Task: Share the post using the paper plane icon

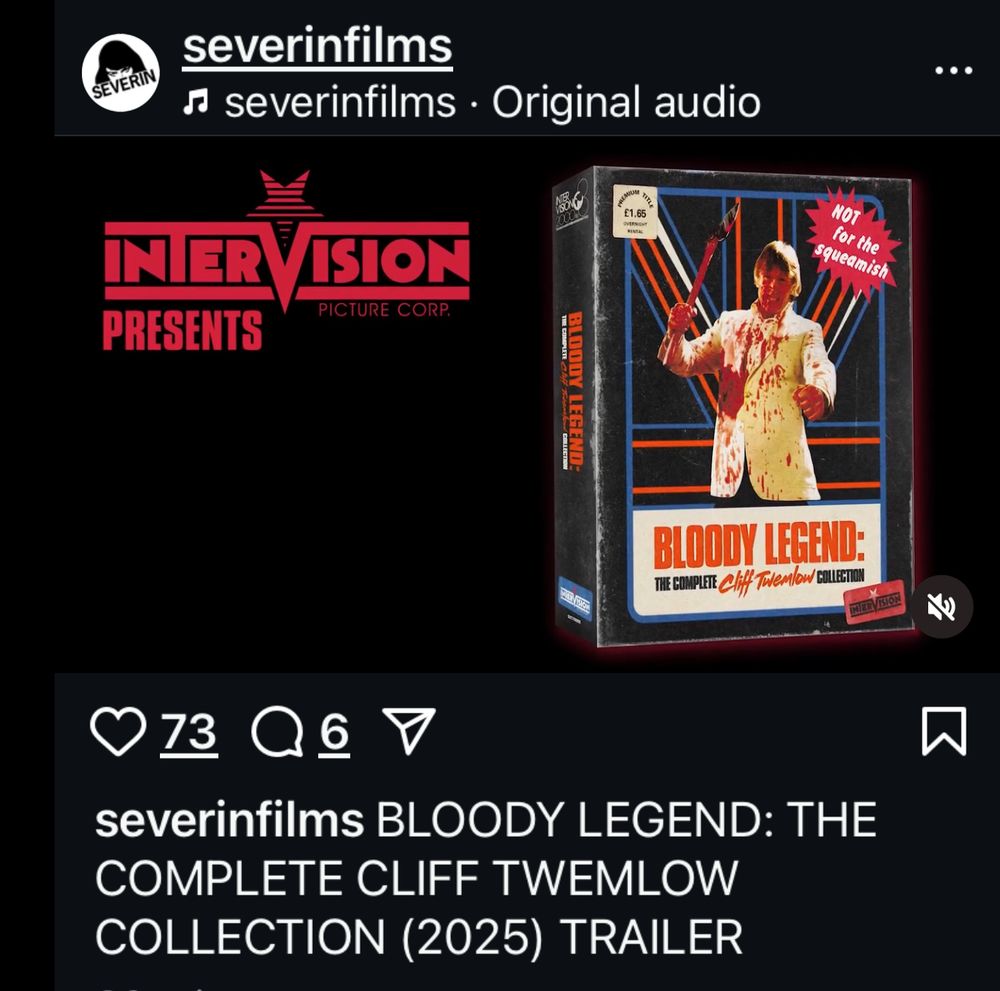Action: pyautogui.click(x=408, y=731)
